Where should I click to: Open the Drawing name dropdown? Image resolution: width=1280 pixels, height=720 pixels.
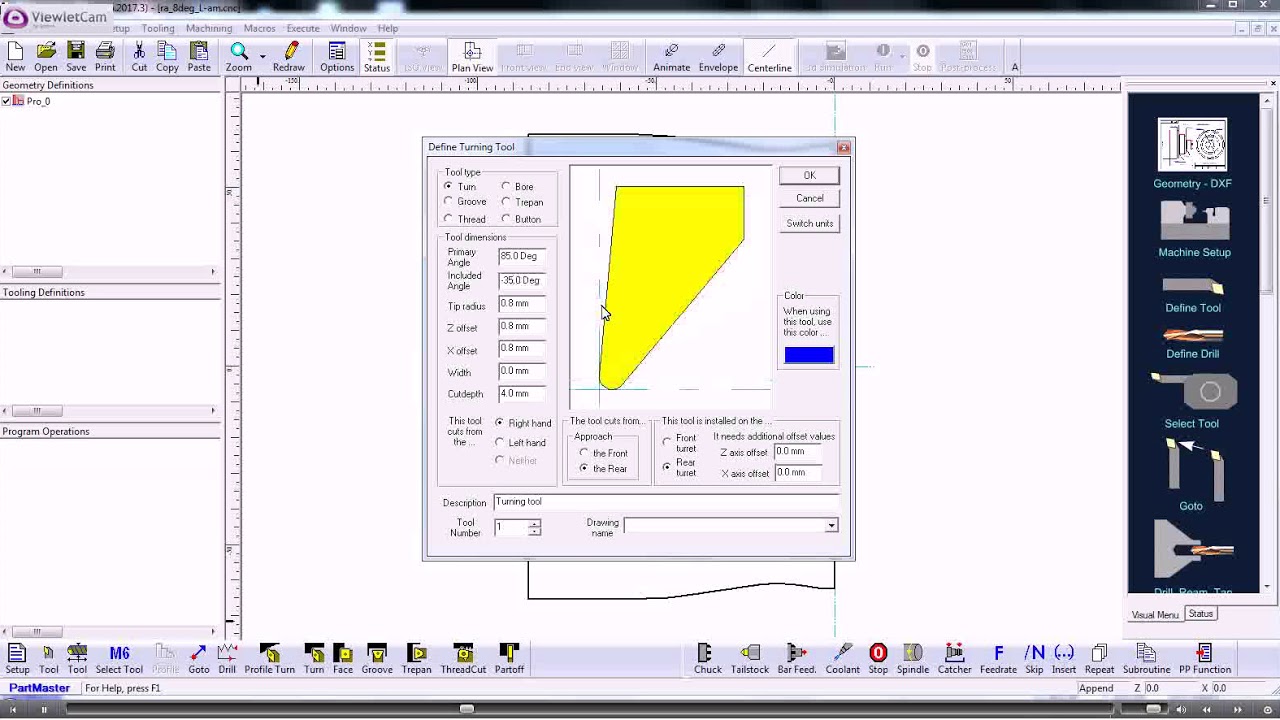coord(831,526)
